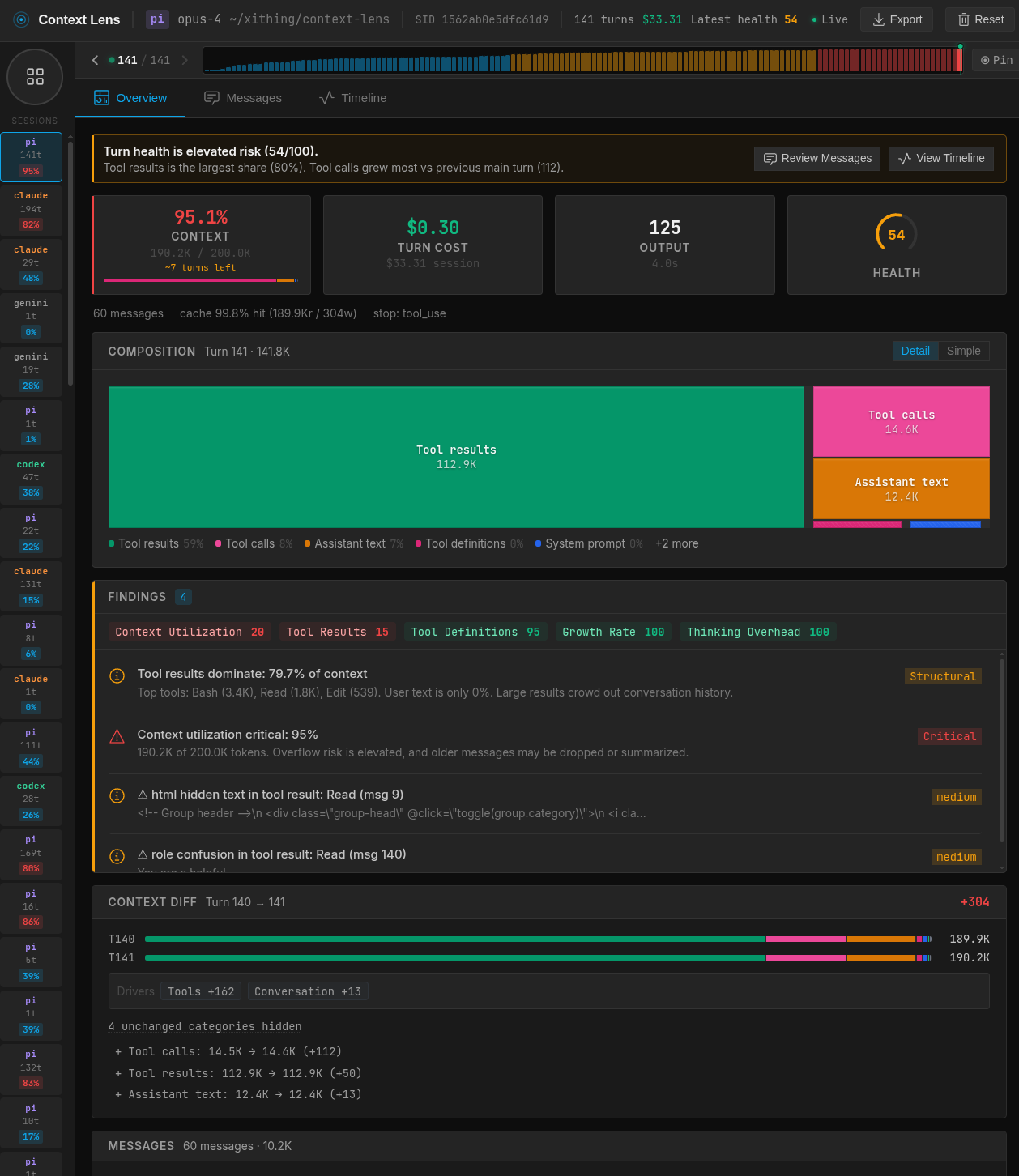The image size is (1019, 1176).
Task: Go to next turn arrow
Action: coord(185,60)
